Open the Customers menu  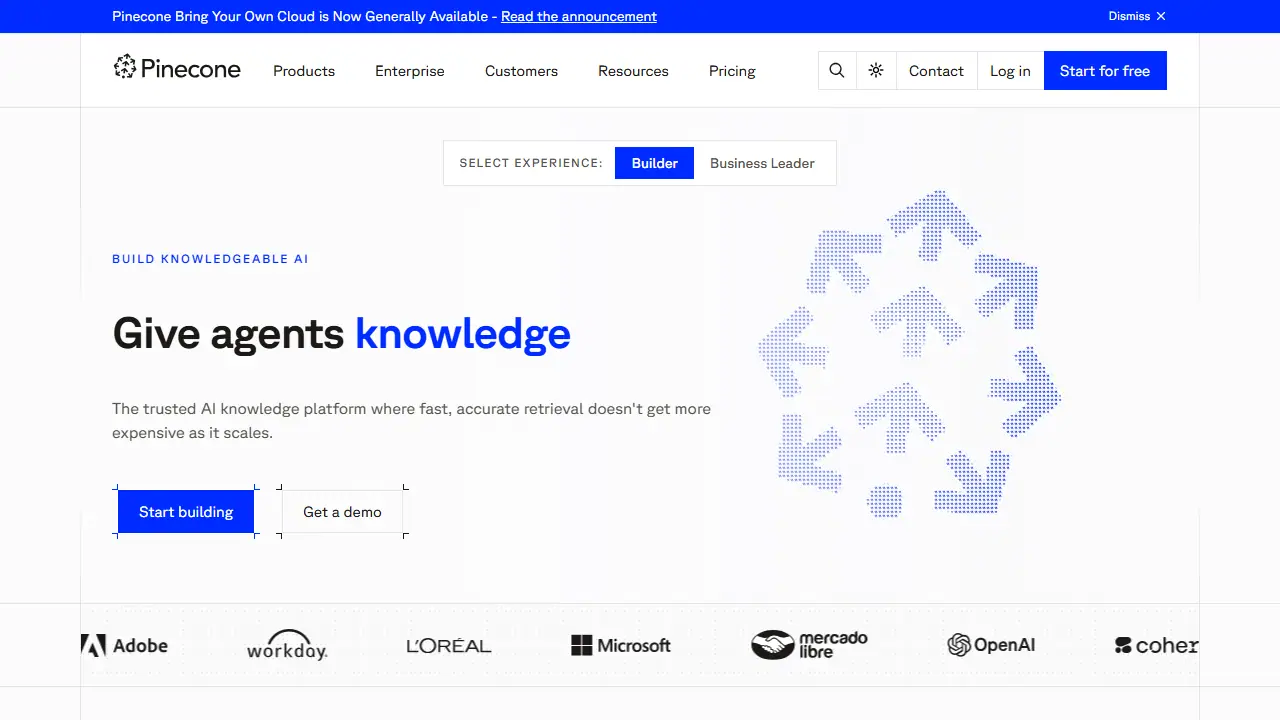pos(521,71)
